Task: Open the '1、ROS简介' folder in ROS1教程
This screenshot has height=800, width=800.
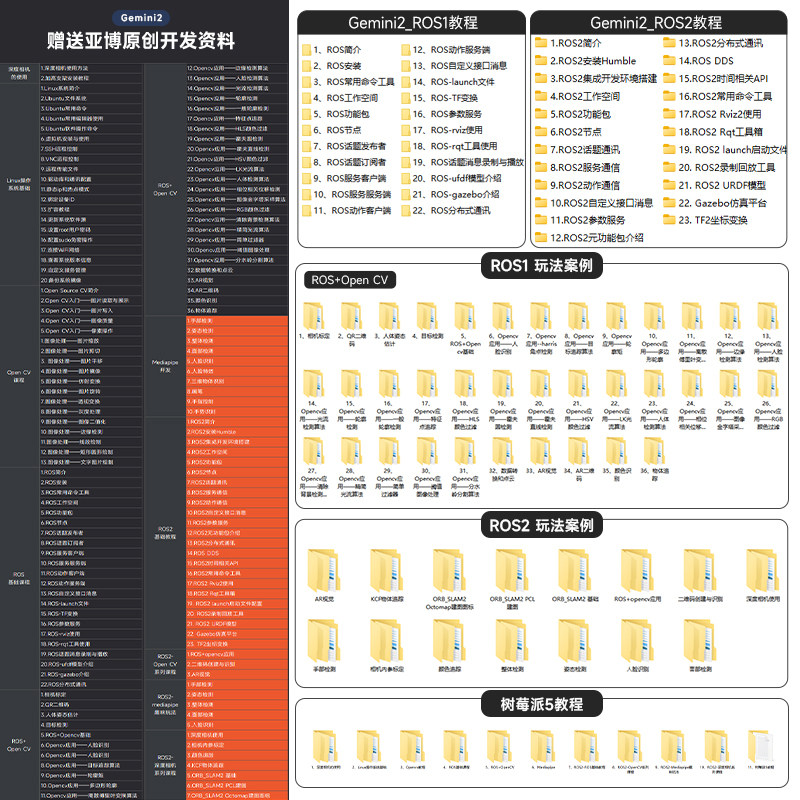Action: tap(332, 49)
